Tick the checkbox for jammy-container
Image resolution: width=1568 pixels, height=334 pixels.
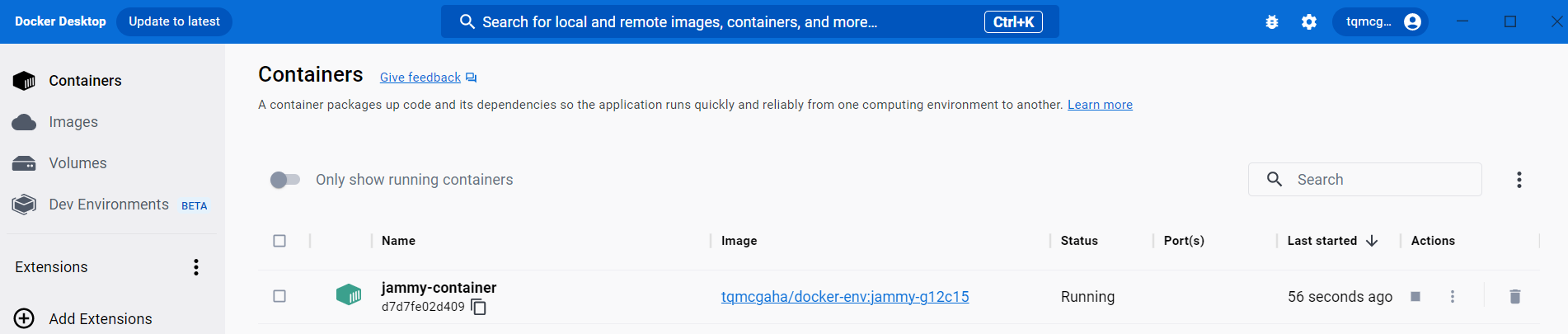coord(279,296)
